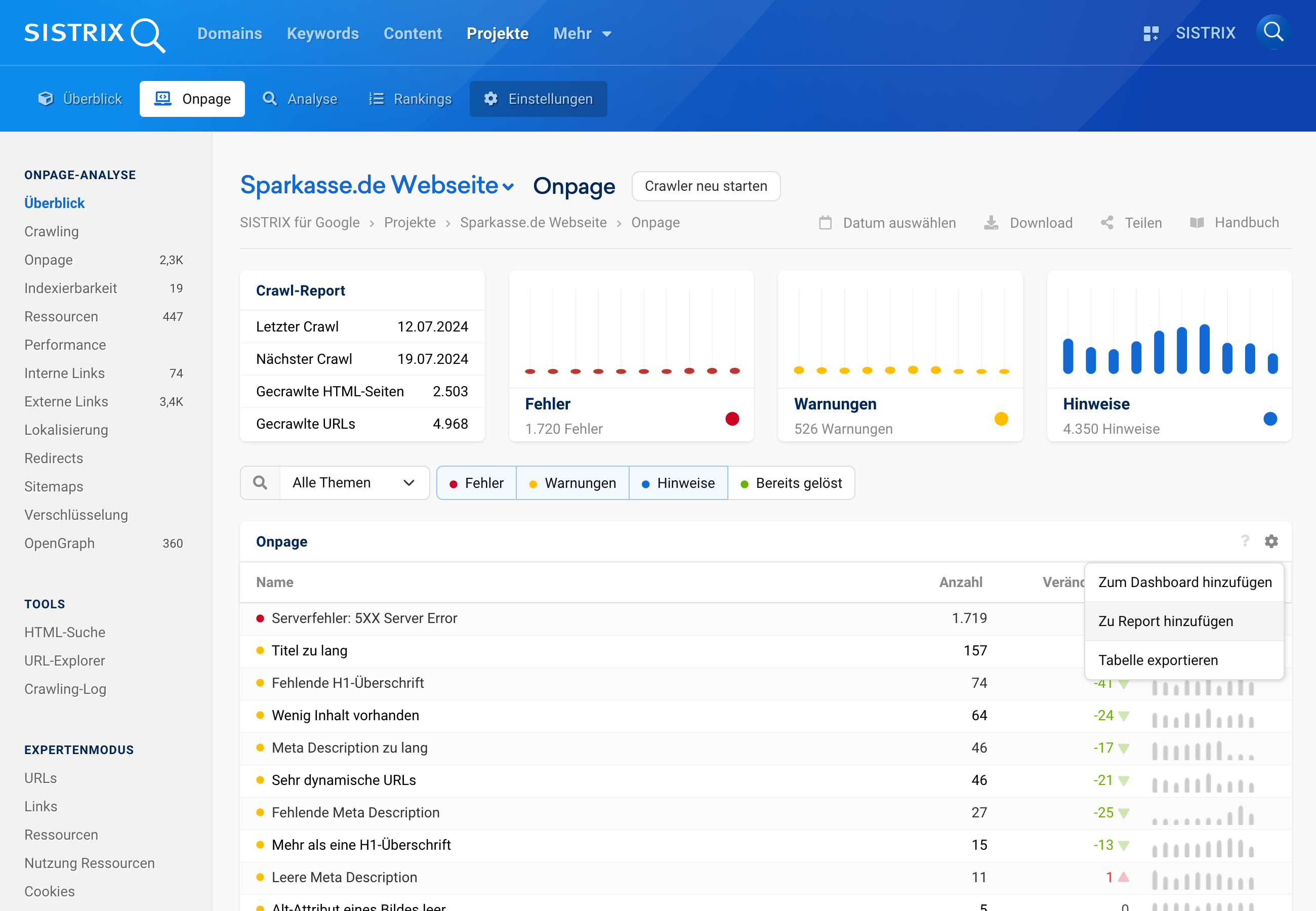Open Performance in the sidebar

tap(65, 345)
